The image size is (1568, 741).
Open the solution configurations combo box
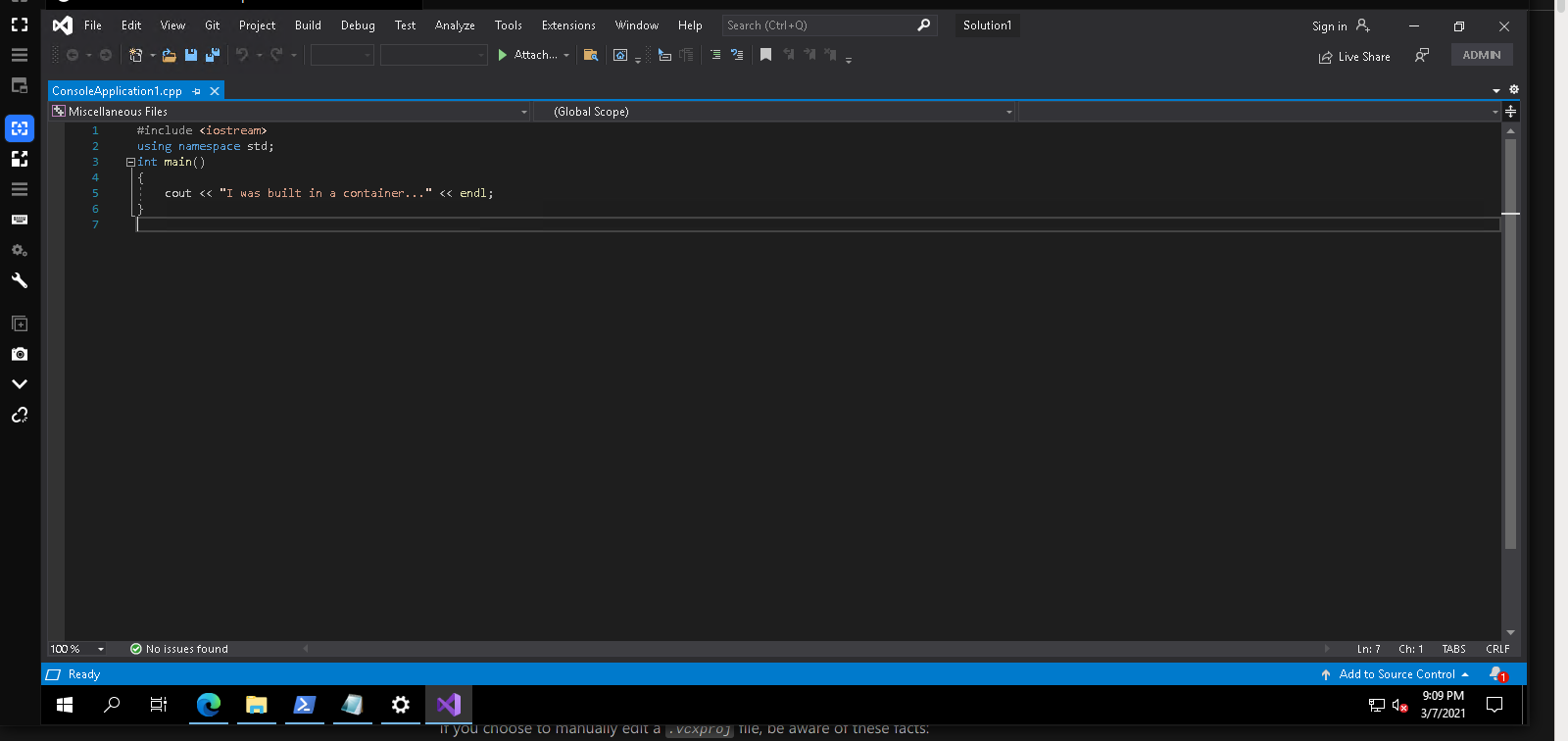coord(342,55)
